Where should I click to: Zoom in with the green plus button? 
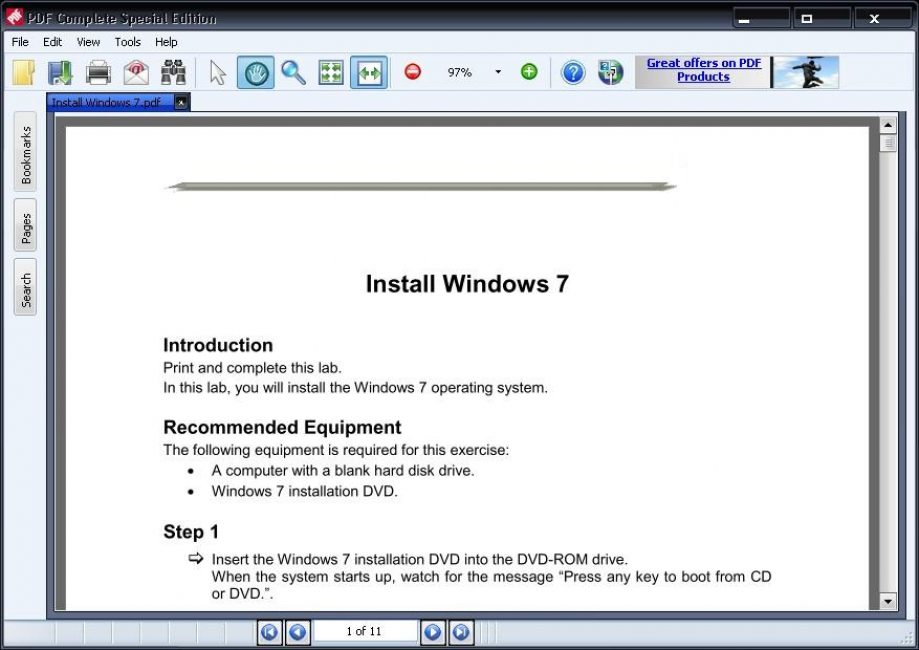coord(529,72)
